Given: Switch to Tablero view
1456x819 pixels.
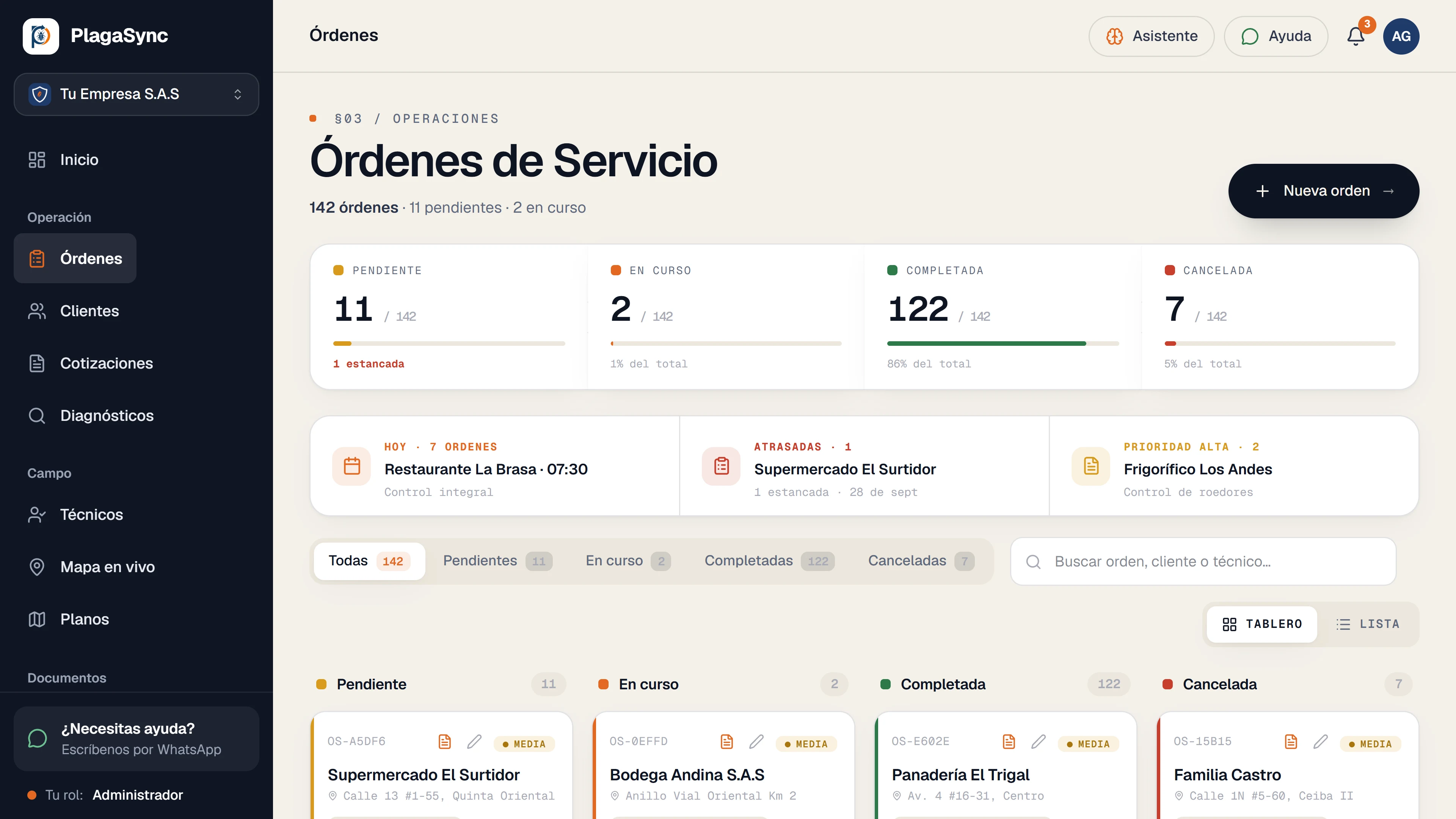Looking at the screenshot, I should (x=1261, y=624).
